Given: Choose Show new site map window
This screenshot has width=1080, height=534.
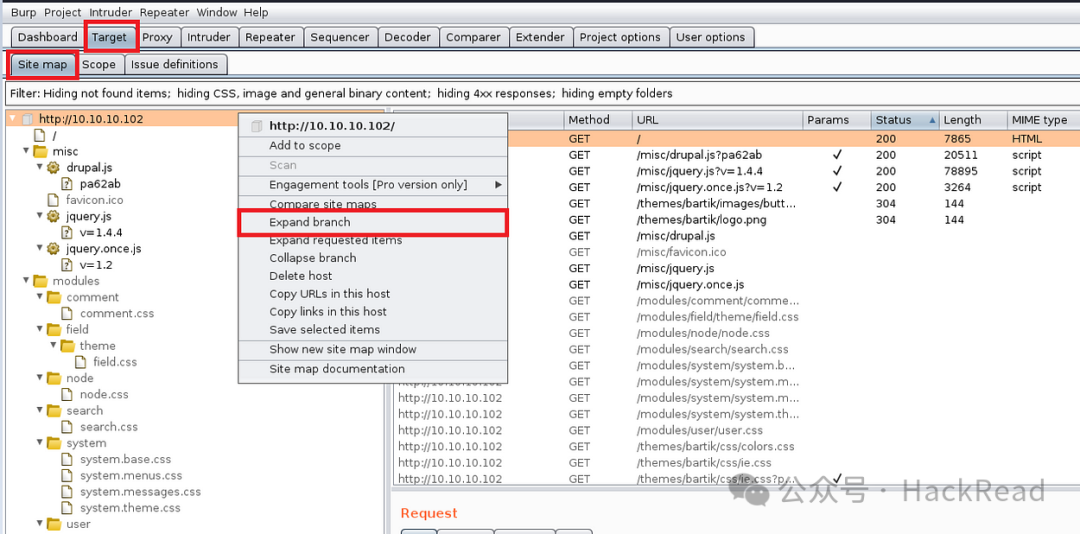Looking at the screenshot, I should click(x=373, y=349).
